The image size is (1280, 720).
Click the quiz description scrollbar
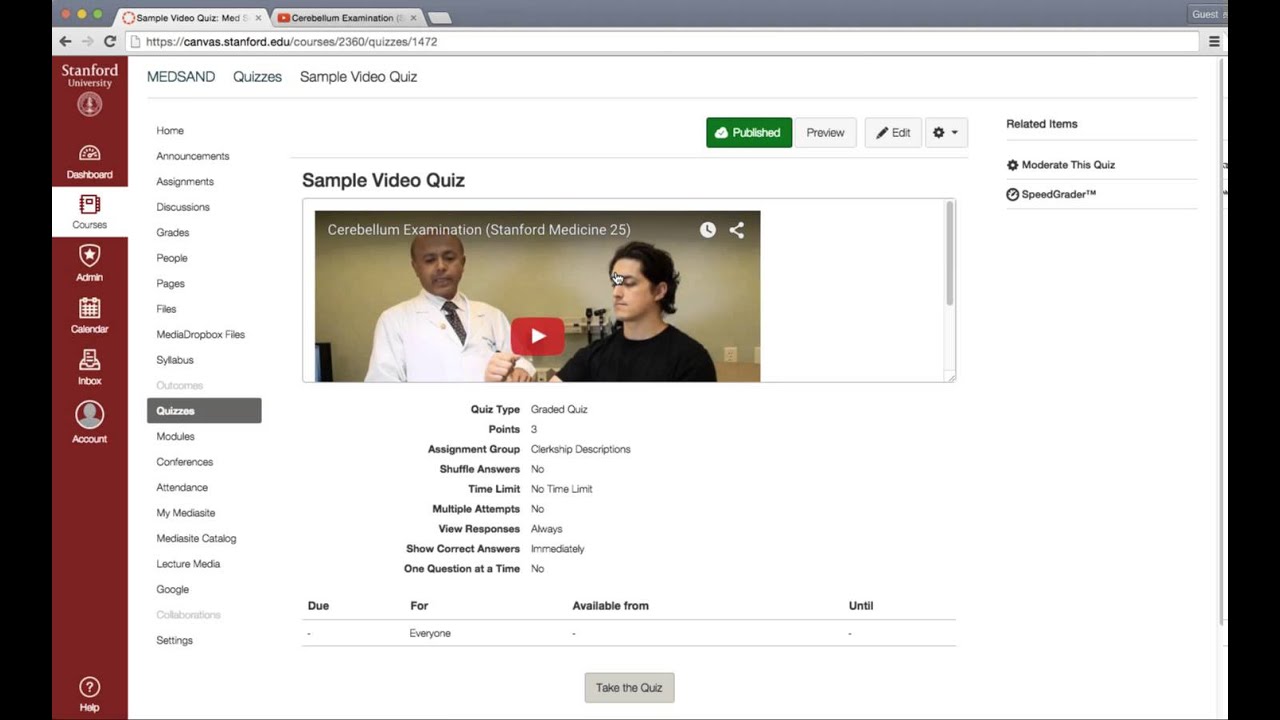949,254
